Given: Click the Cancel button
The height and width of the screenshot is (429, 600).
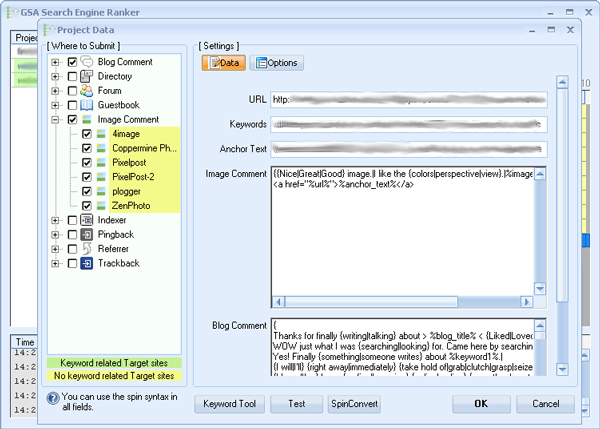Looking at the screenshot, I should (x=546, y=404).
